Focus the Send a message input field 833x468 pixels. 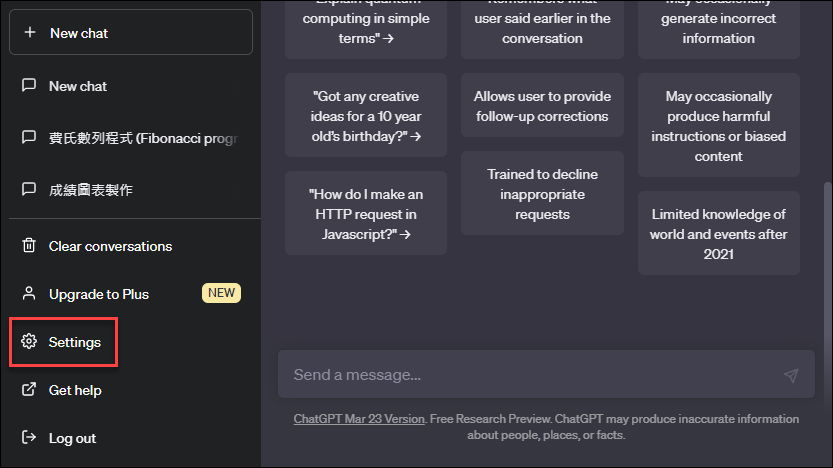[x=530, y=375]
